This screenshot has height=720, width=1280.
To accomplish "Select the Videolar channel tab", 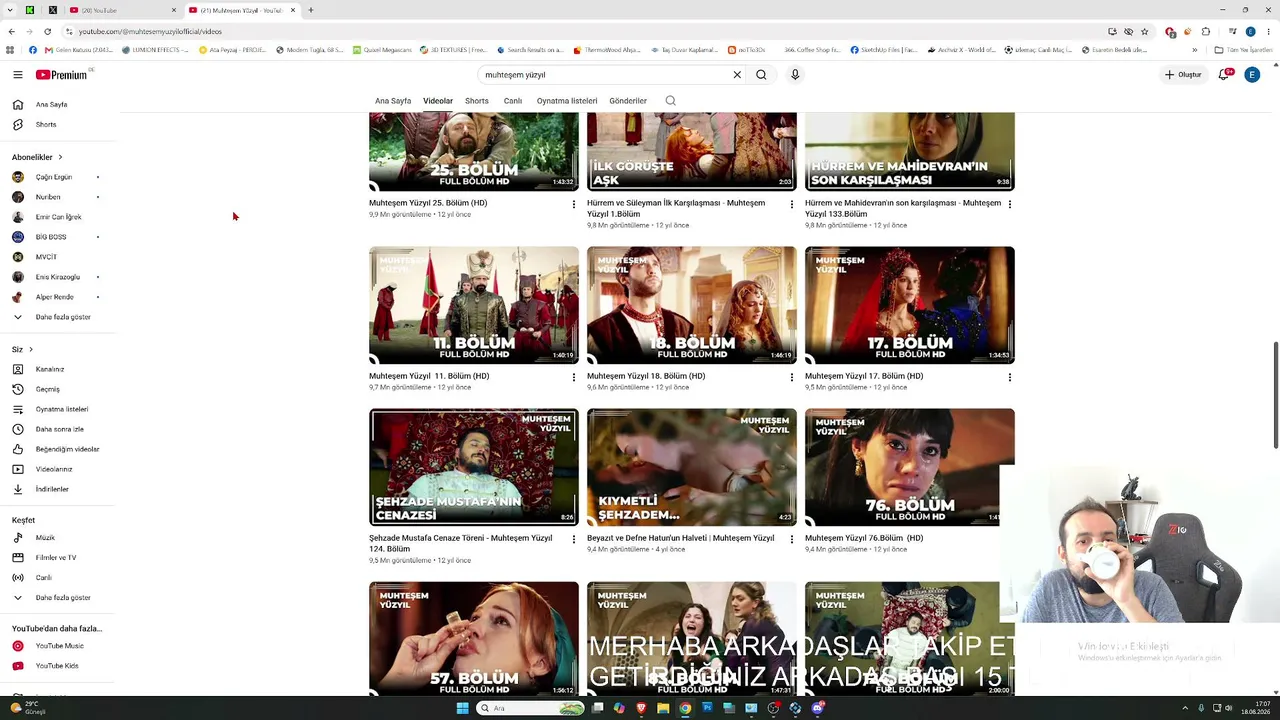I will pos(438,101).
